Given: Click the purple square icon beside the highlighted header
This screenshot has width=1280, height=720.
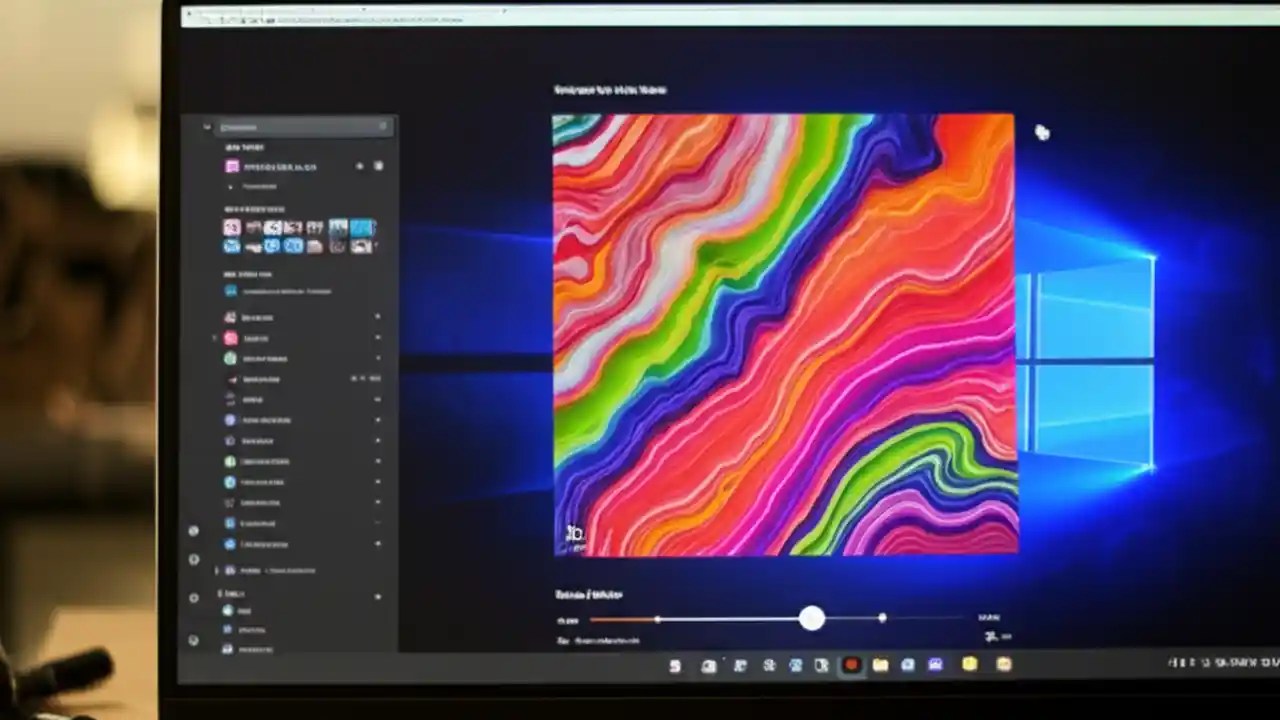Looking at the screenshot, I should point(232,166).
